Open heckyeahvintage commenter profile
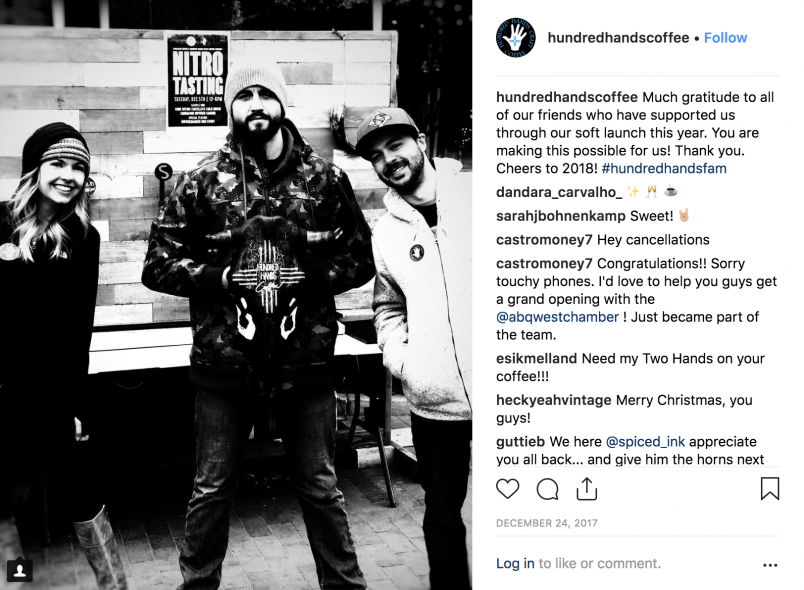Image resolution: width=804 pixels, height=590 pixels. click(x=554, y=400)
